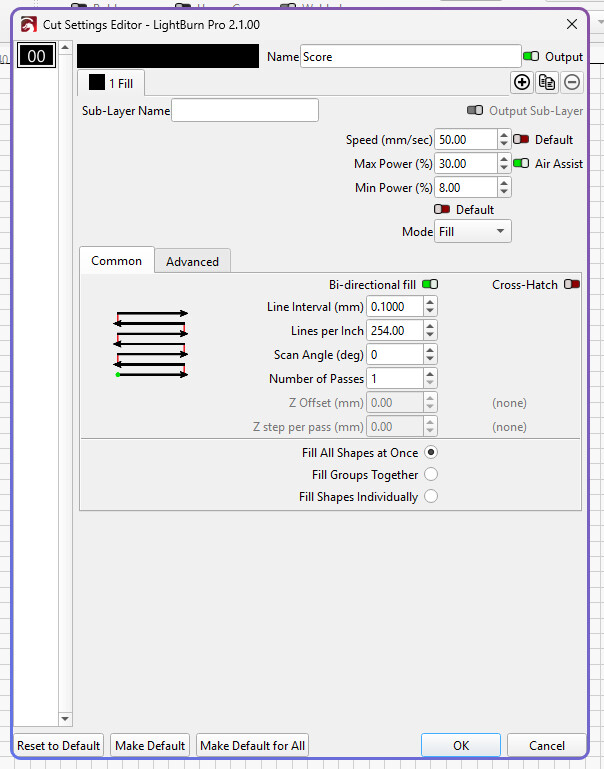Image resolution: width=604 pixels, height=769 pixels.
Task: Increase Max Power with up arrow
Action: 504,158
